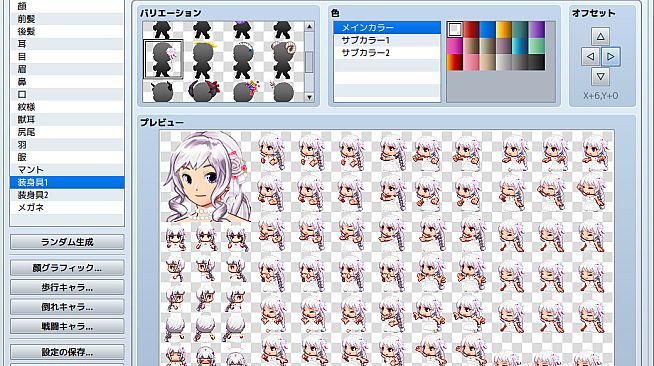The width and height of the screenshot is (654, 366).
Task: Shift offset left with the left arrow
Action: point(590,56)
